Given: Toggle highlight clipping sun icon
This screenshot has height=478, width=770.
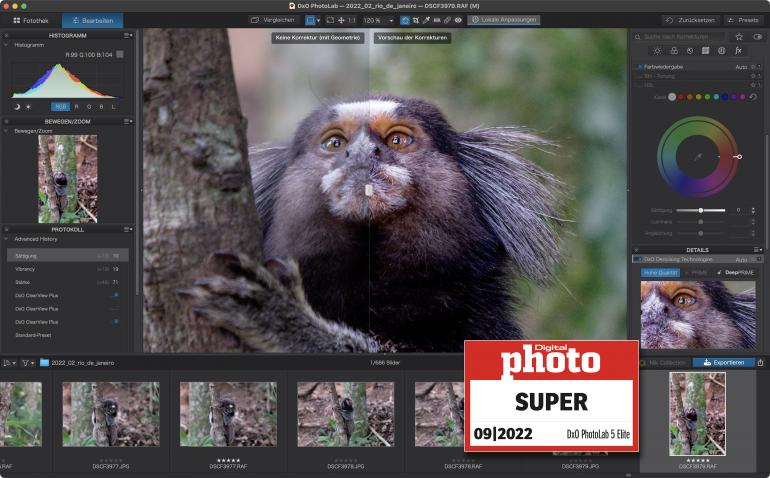Looking at the screenshot, I should pyautogui.click(x=28, y=107).
